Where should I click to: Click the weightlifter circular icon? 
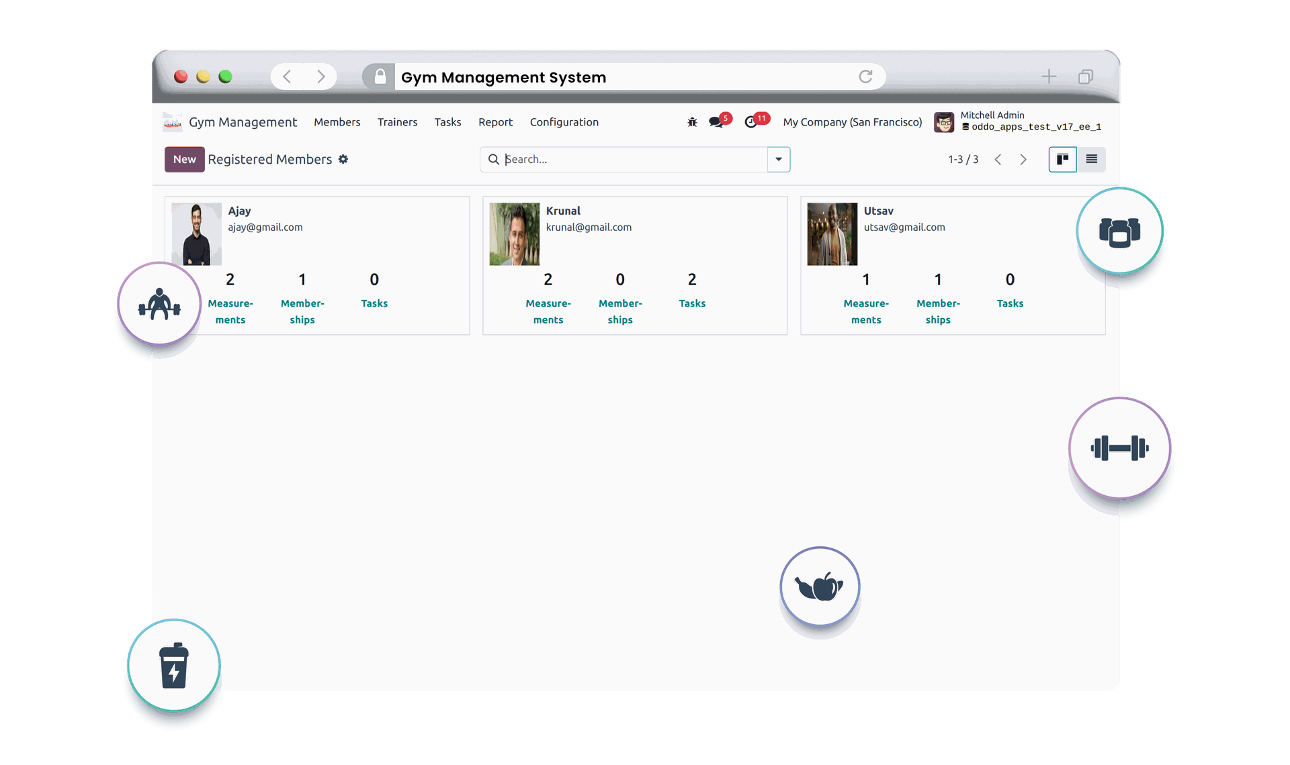coord(159,304)
